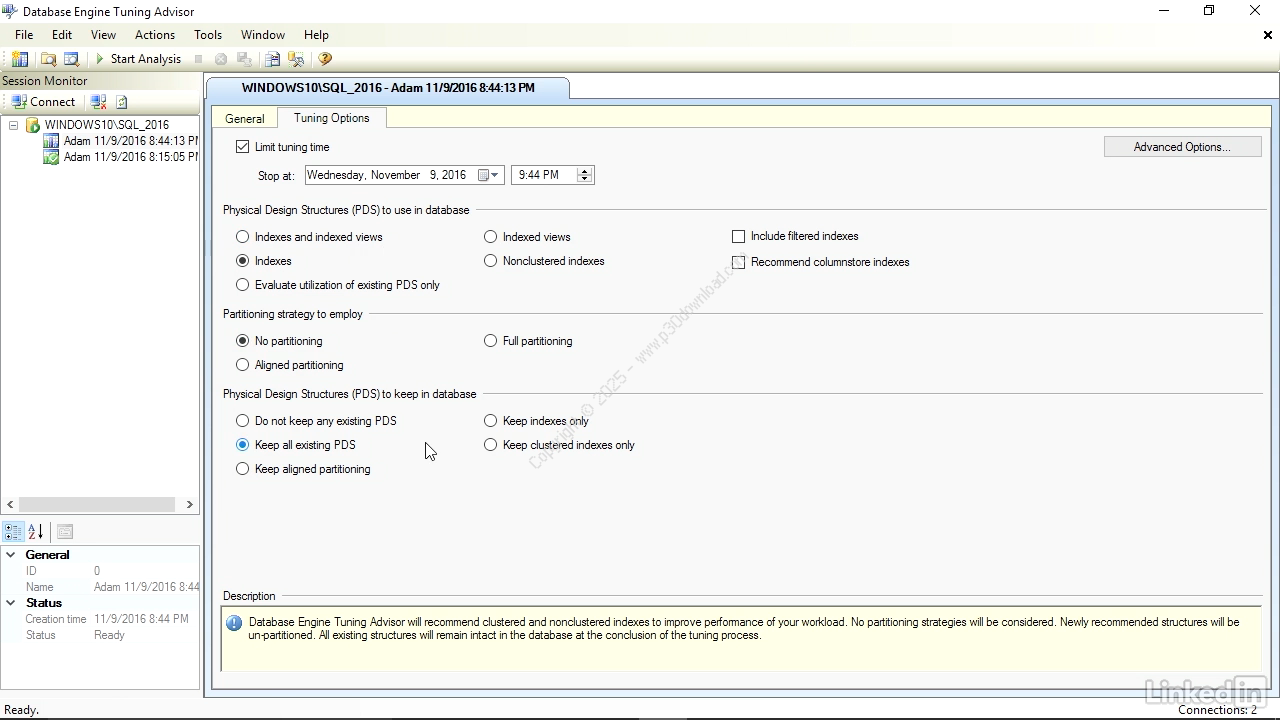The height and width of the screenshot is (720, 1280).
Task: Select Keep aligned partitioning option
Action: click(242, 469)
